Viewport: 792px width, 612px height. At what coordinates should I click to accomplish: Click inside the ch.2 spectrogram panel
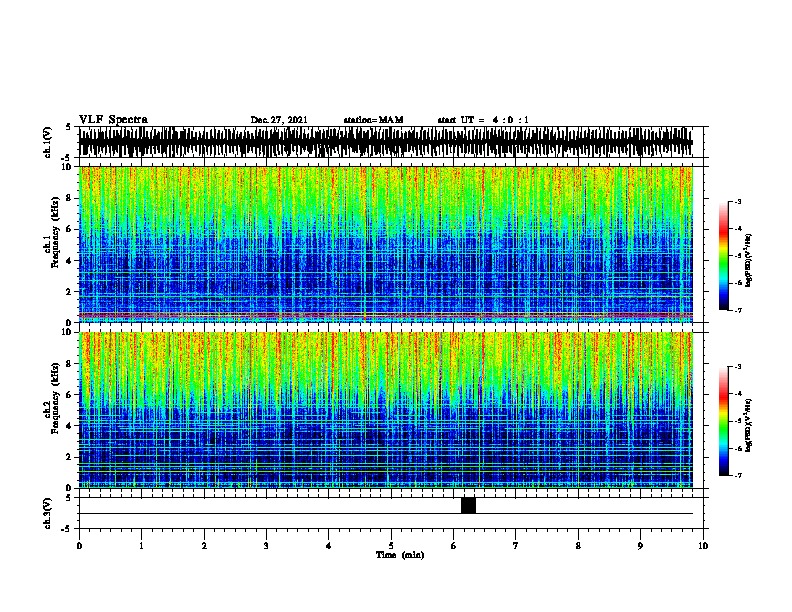coord(386,410)
